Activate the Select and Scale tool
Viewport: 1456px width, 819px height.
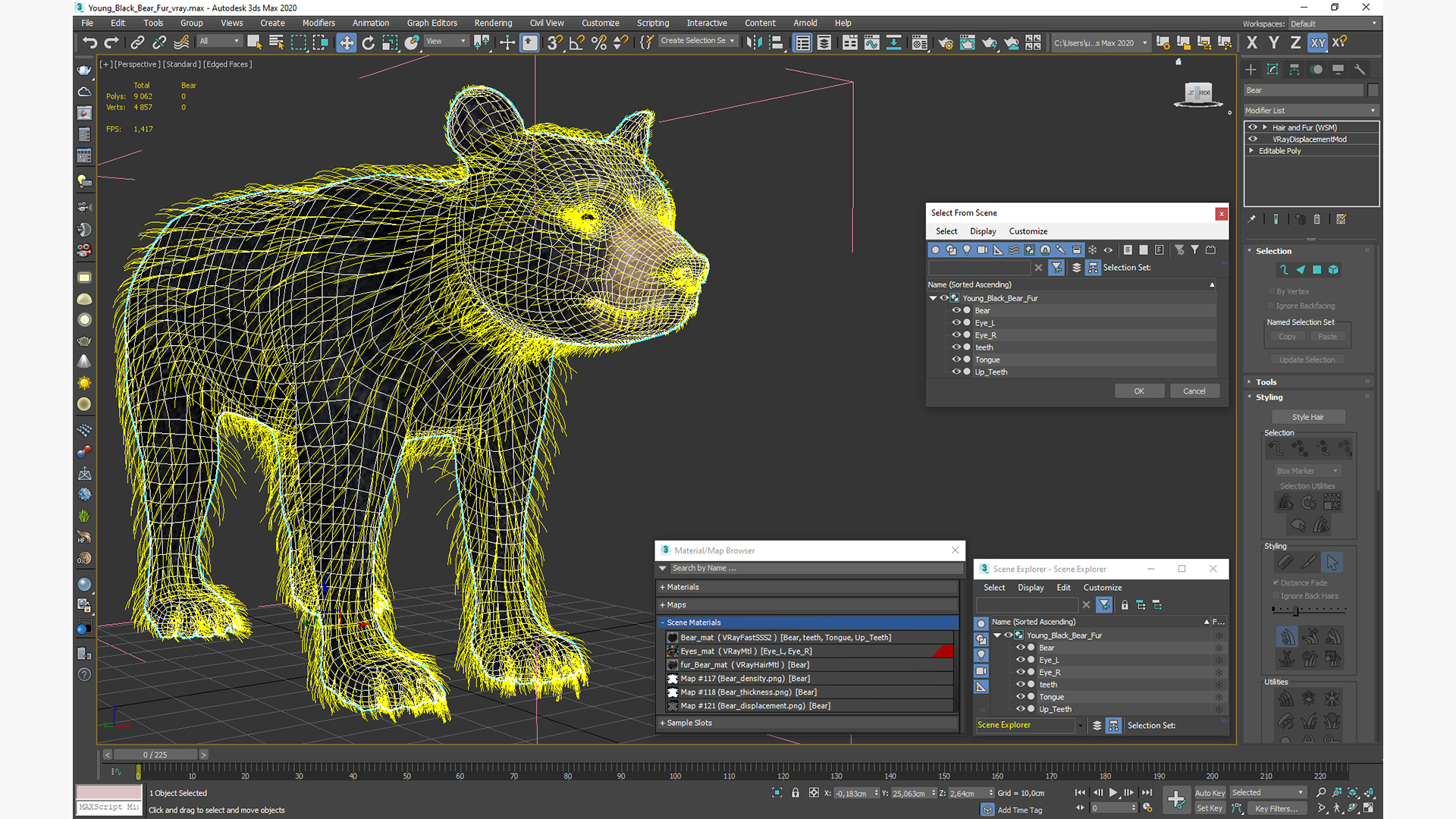(390, 42)
